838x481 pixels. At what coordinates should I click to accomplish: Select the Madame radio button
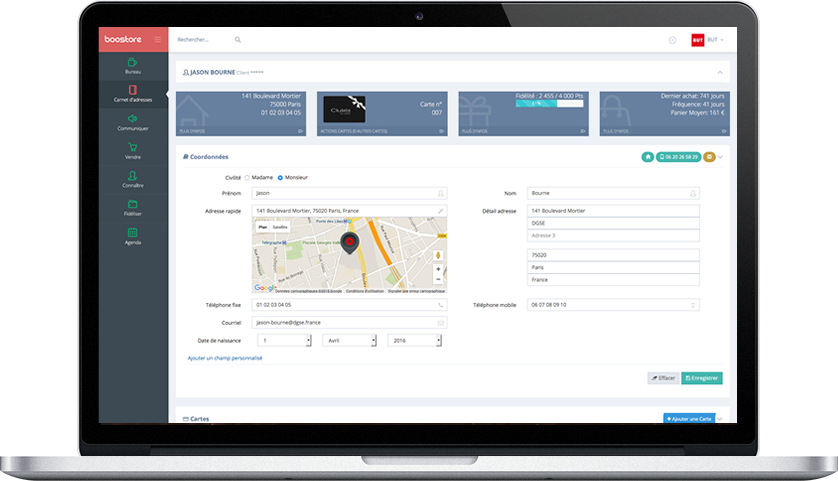(x=247, y=178)
